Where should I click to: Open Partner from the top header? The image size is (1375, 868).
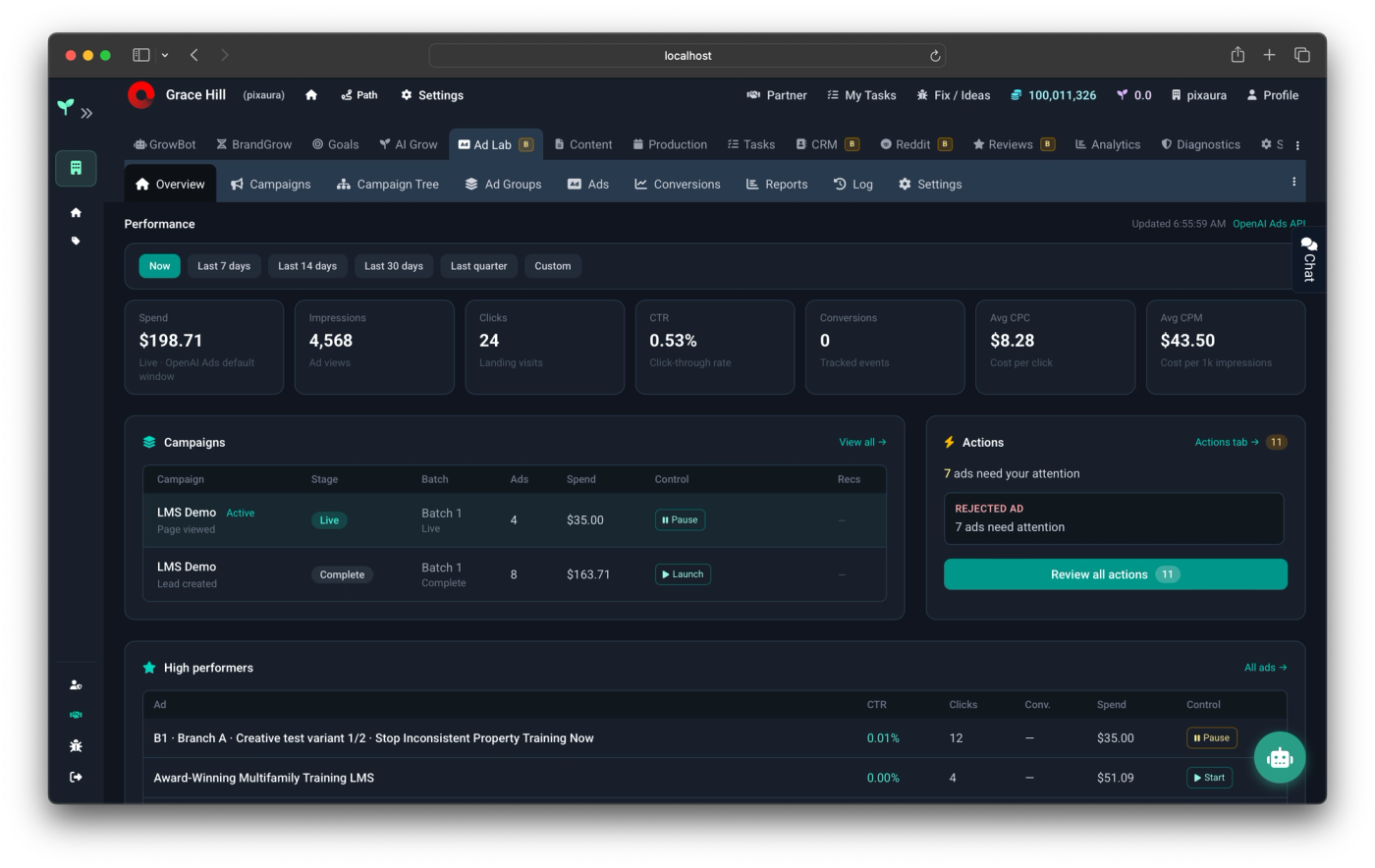point(777,95)
